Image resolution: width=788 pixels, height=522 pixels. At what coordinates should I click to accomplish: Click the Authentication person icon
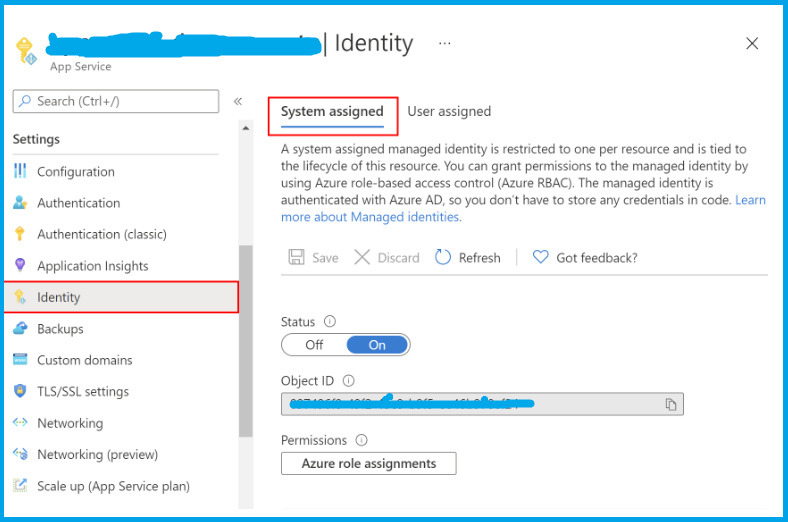coord(20,202)
